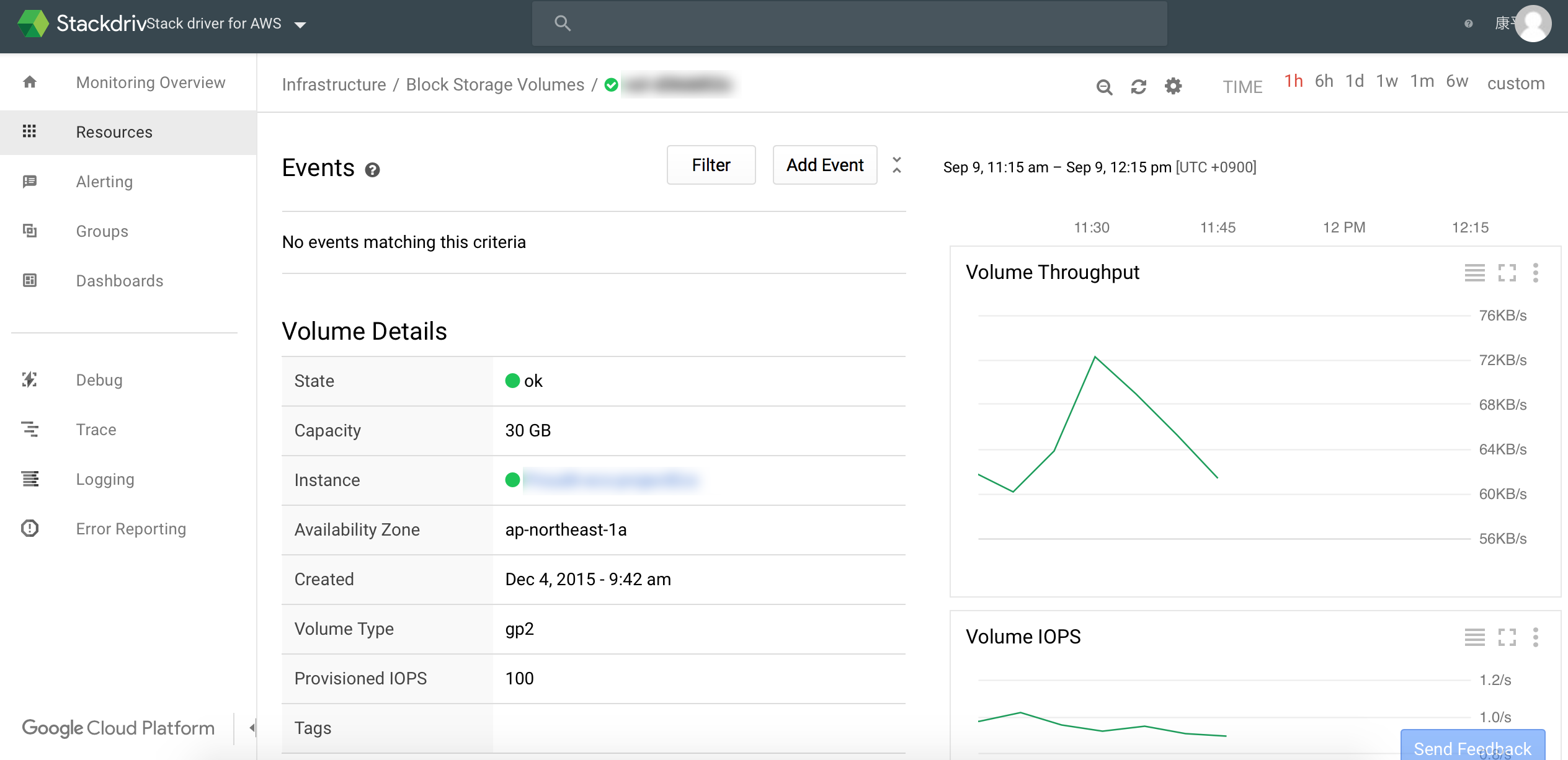Open the Volume IOPS chart's three-dot menu
The height and width of the screenshot is (760, 1568).
pos(1535,637)
